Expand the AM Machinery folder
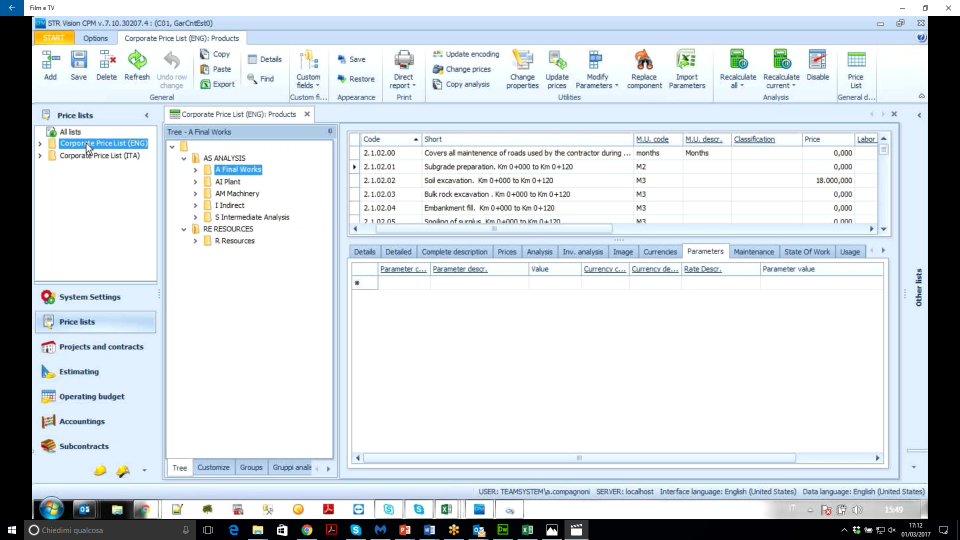 [x=195, y=194]
